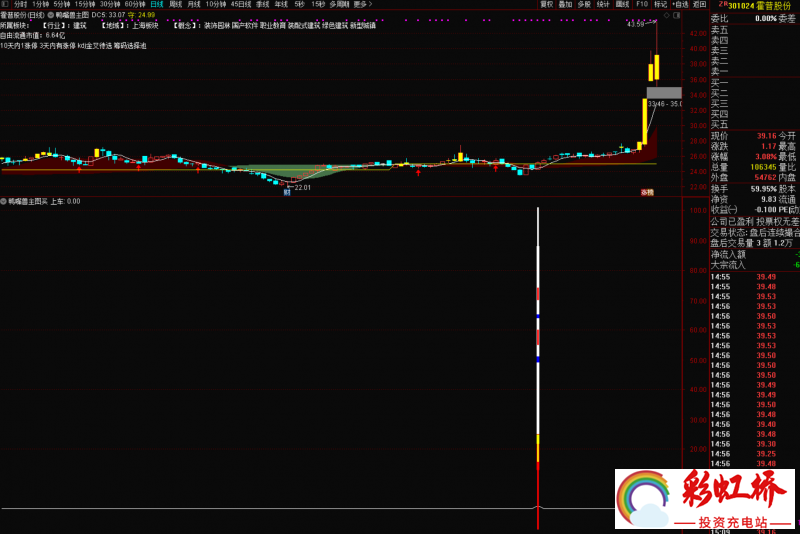Select the 5秒 period tab
This screenshot has height=534, width=800.
299,4
